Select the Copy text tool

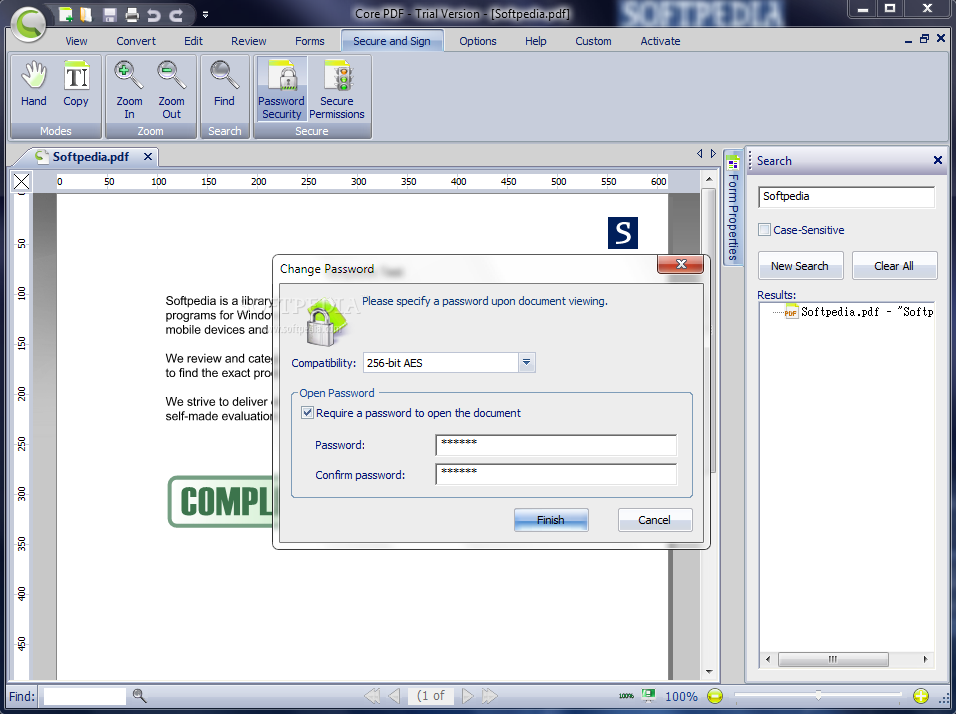click(x=76, y=85)
